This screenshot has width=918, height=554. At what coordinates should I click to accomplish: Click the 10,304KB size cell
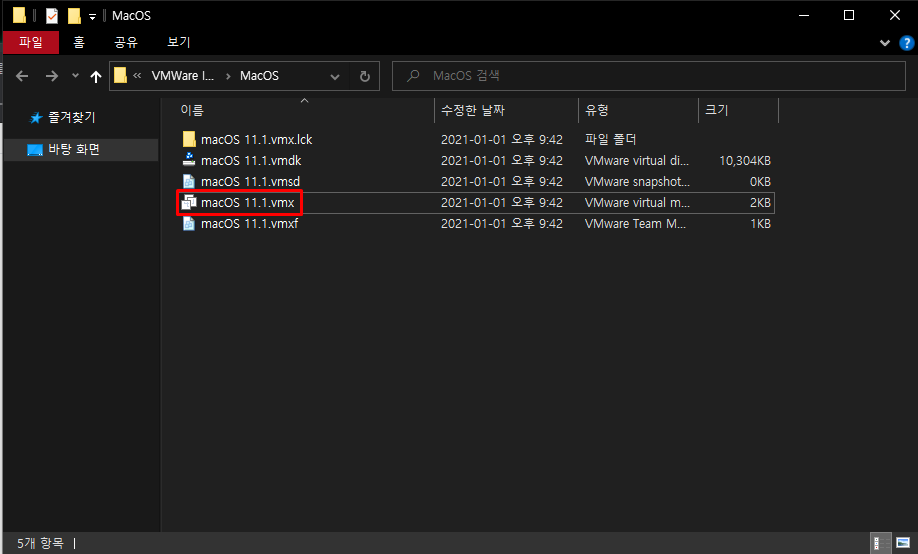[745, 160]
